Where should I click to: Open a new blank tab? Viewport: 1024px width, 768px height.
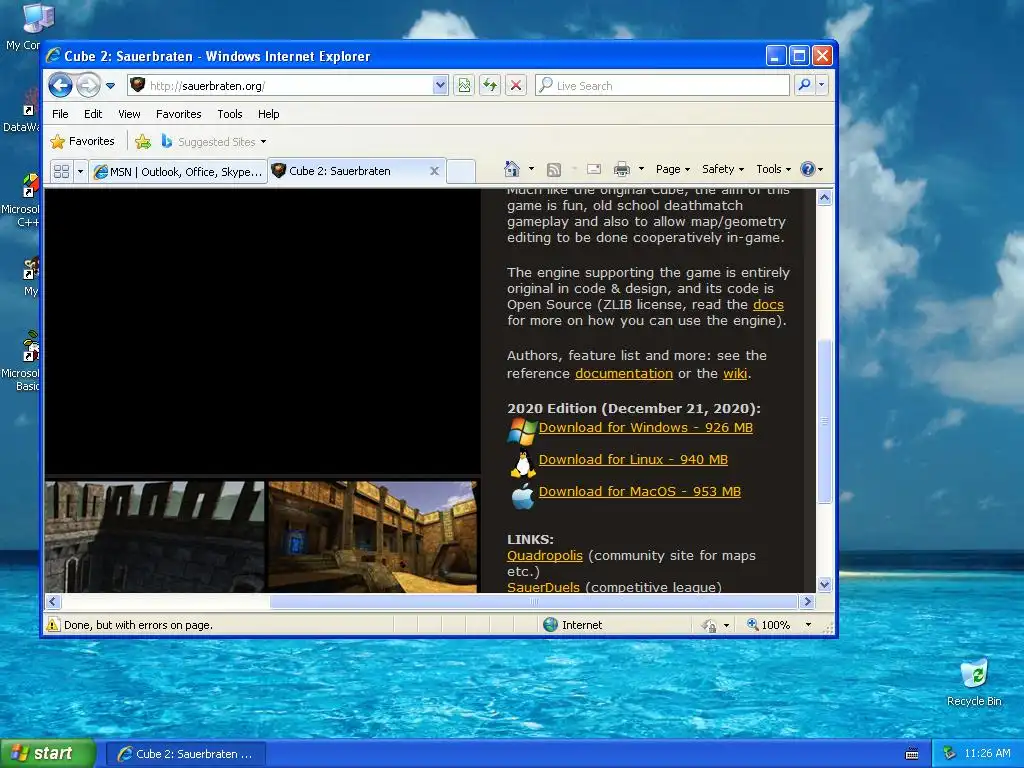point(461,171)
